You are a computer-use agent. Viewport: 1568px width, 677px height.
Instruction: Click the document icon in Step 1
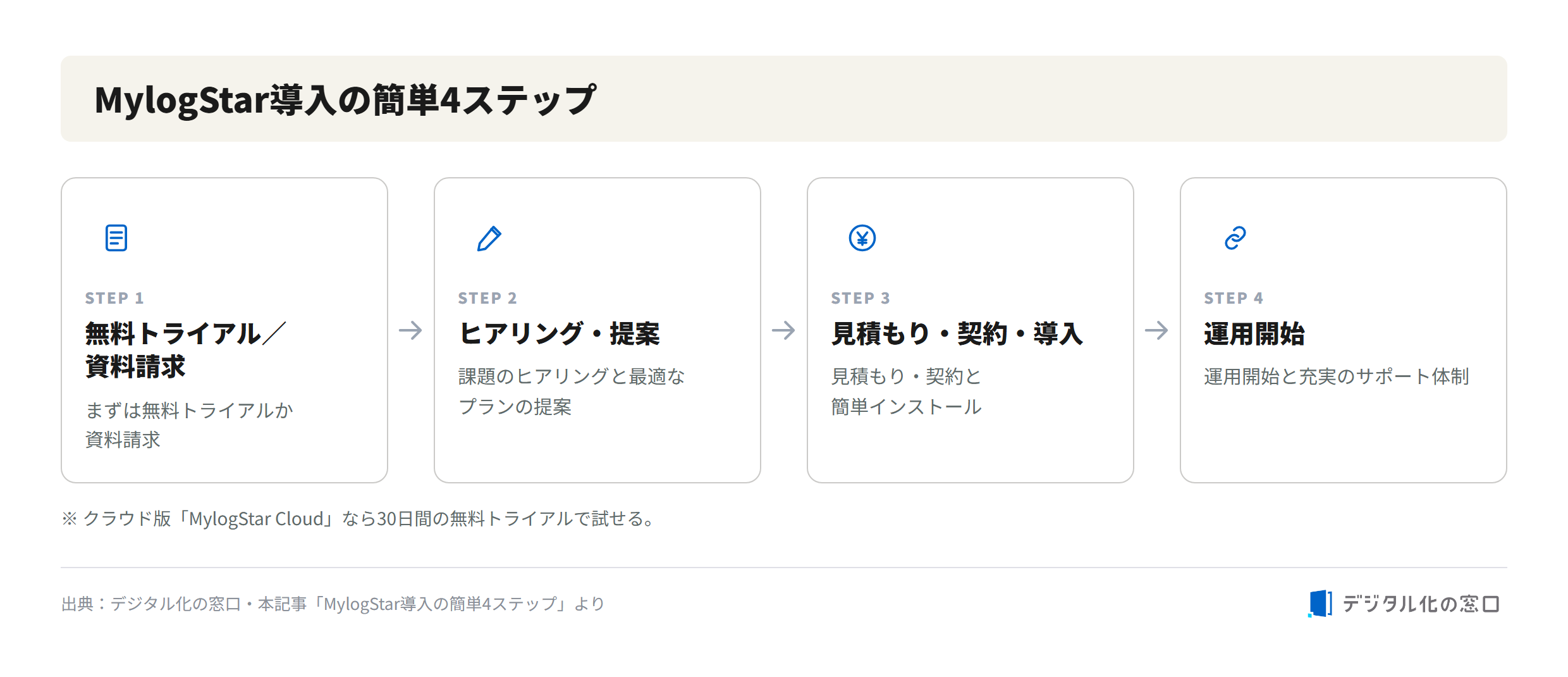coord(116,238)
